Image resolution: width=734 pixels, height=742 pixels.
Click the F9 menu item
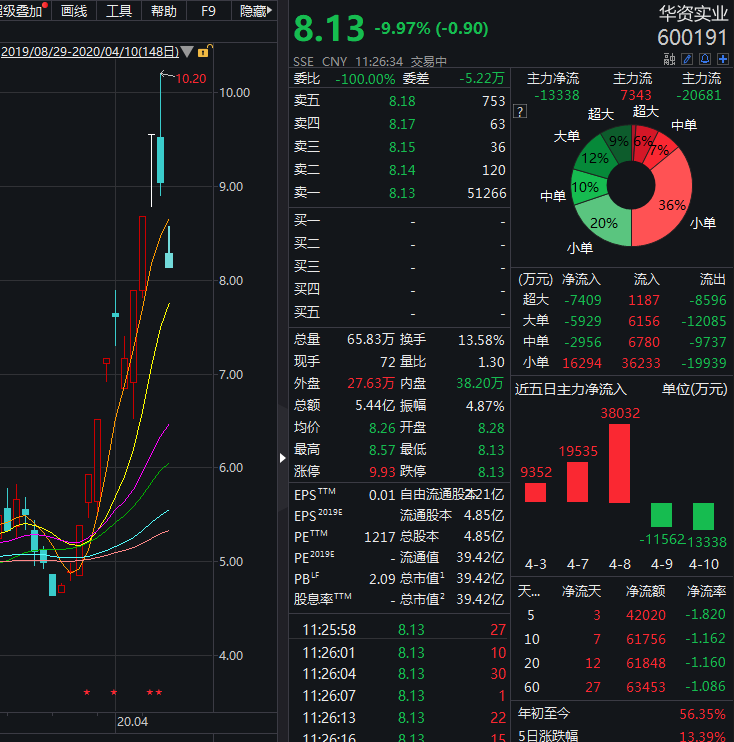tap(208, 10)
